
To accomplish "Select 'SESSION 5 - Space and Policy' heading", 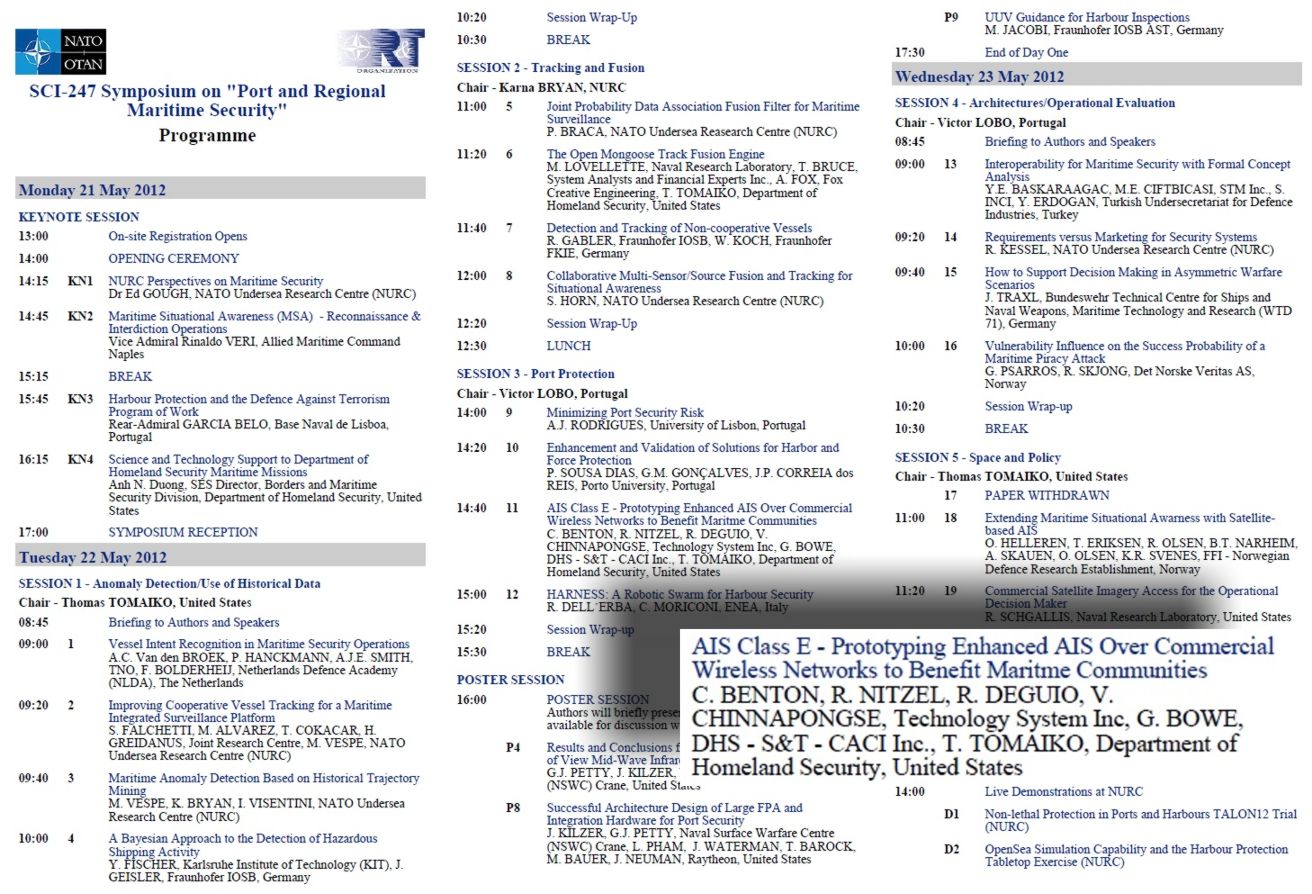I will coord(978,458).
